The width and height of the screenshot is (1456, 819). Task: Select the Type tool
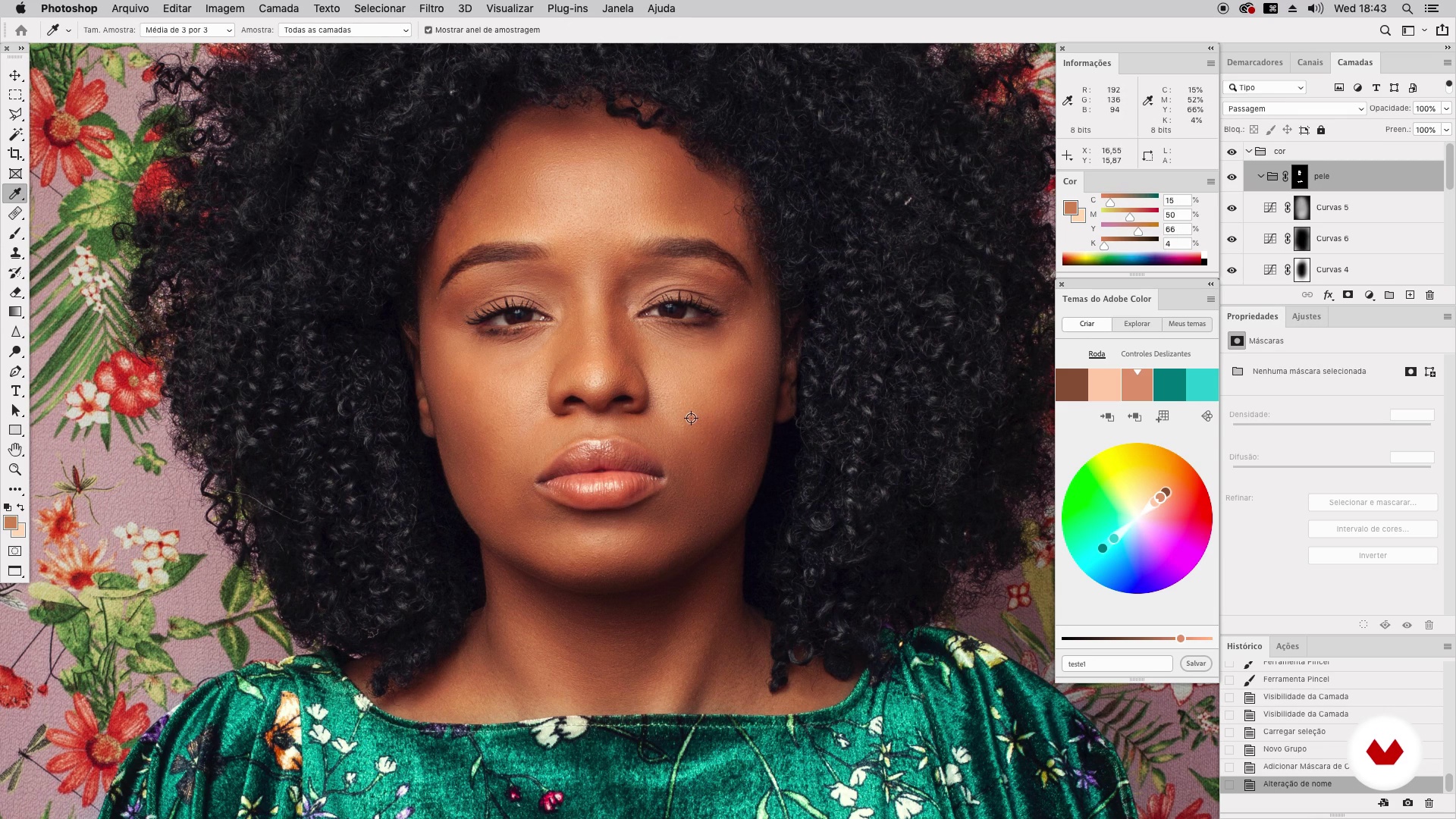tap(15, 391)
